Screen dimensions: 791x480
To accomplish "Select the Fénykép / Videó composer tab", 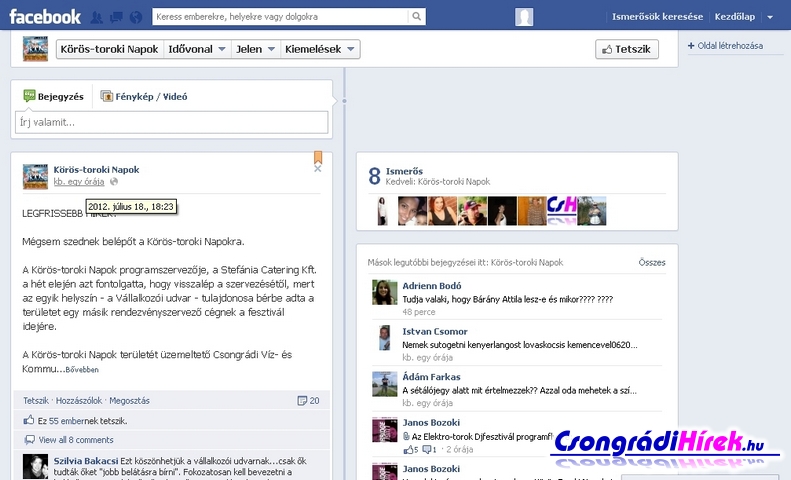I will (x=144, y=96).
